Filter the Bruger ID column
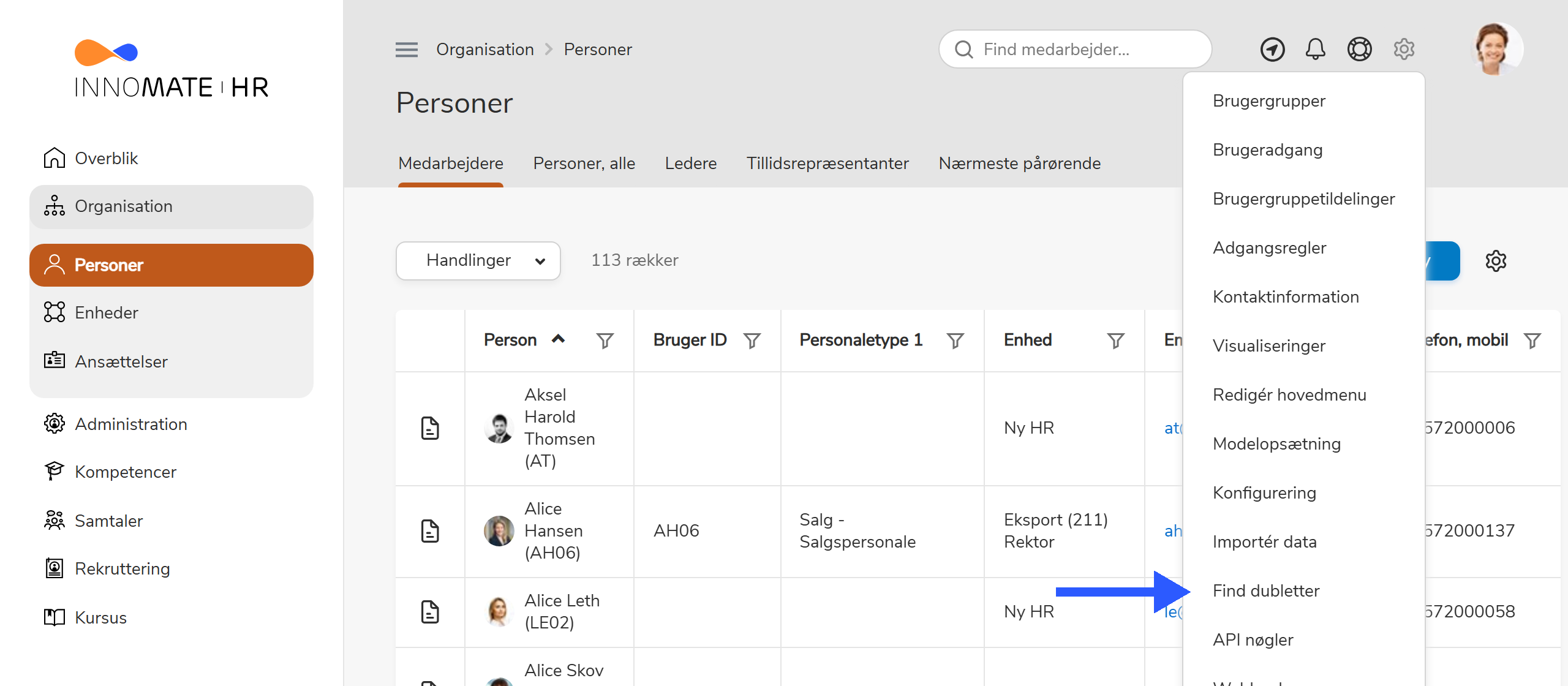 [x=752, y=341]
